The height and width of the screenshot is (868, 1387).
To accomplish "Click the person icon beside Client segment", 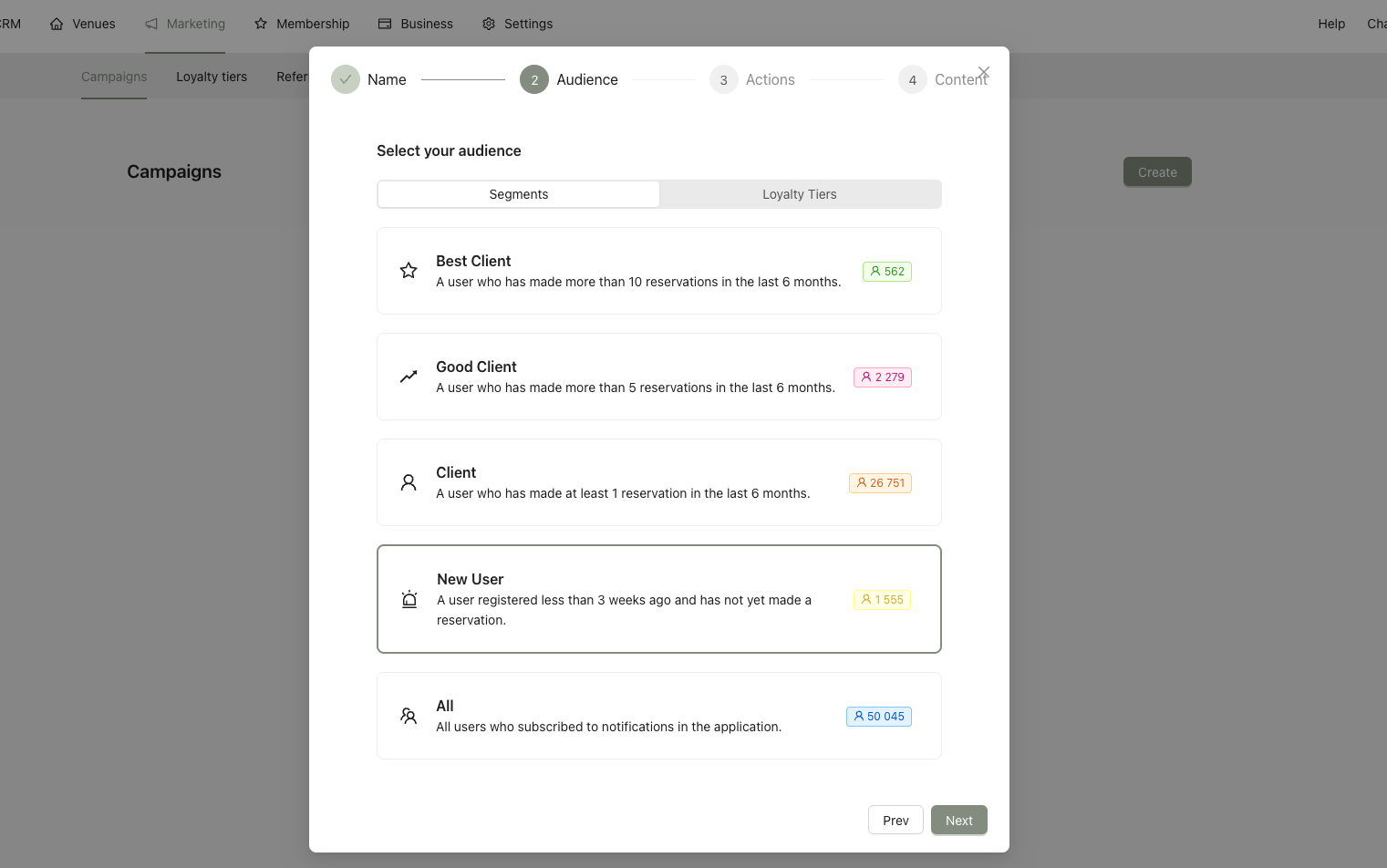I will tap(409, 482).
